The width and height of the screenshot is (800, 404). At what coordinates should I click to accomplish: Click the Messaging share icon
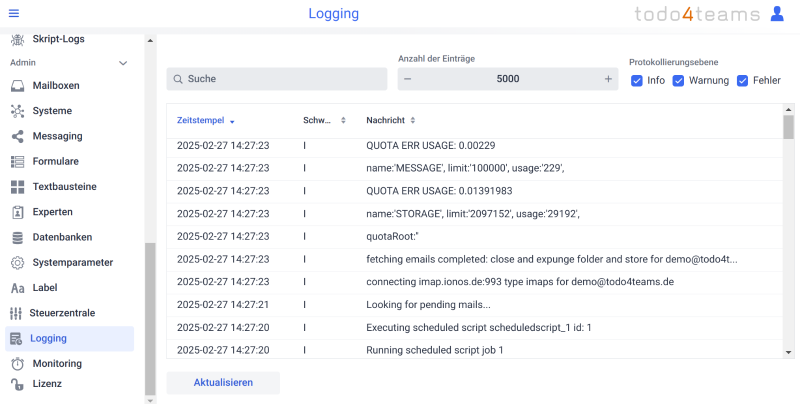click(17, 136)
